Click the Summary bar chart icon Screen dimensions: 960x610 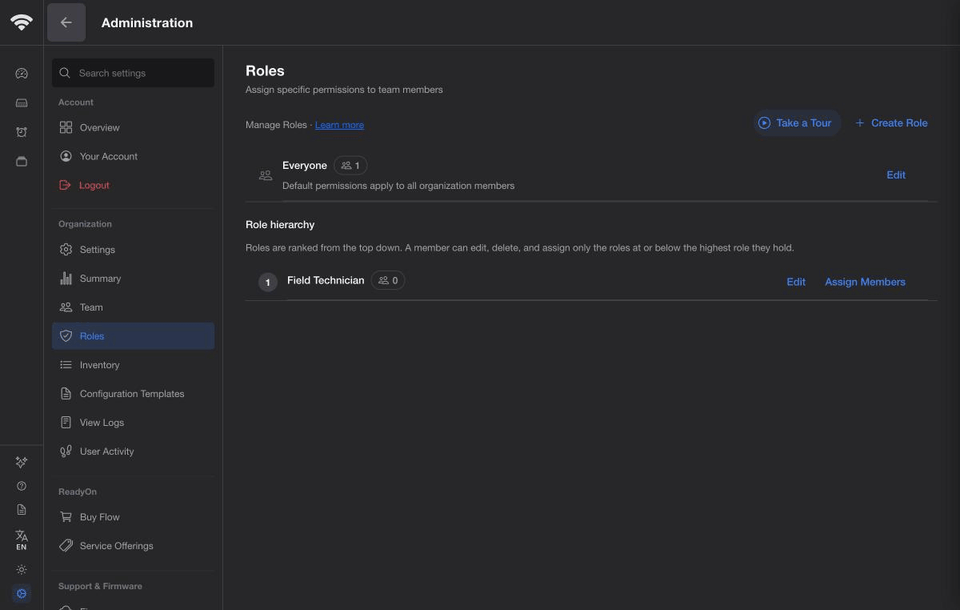coord(66,278)
